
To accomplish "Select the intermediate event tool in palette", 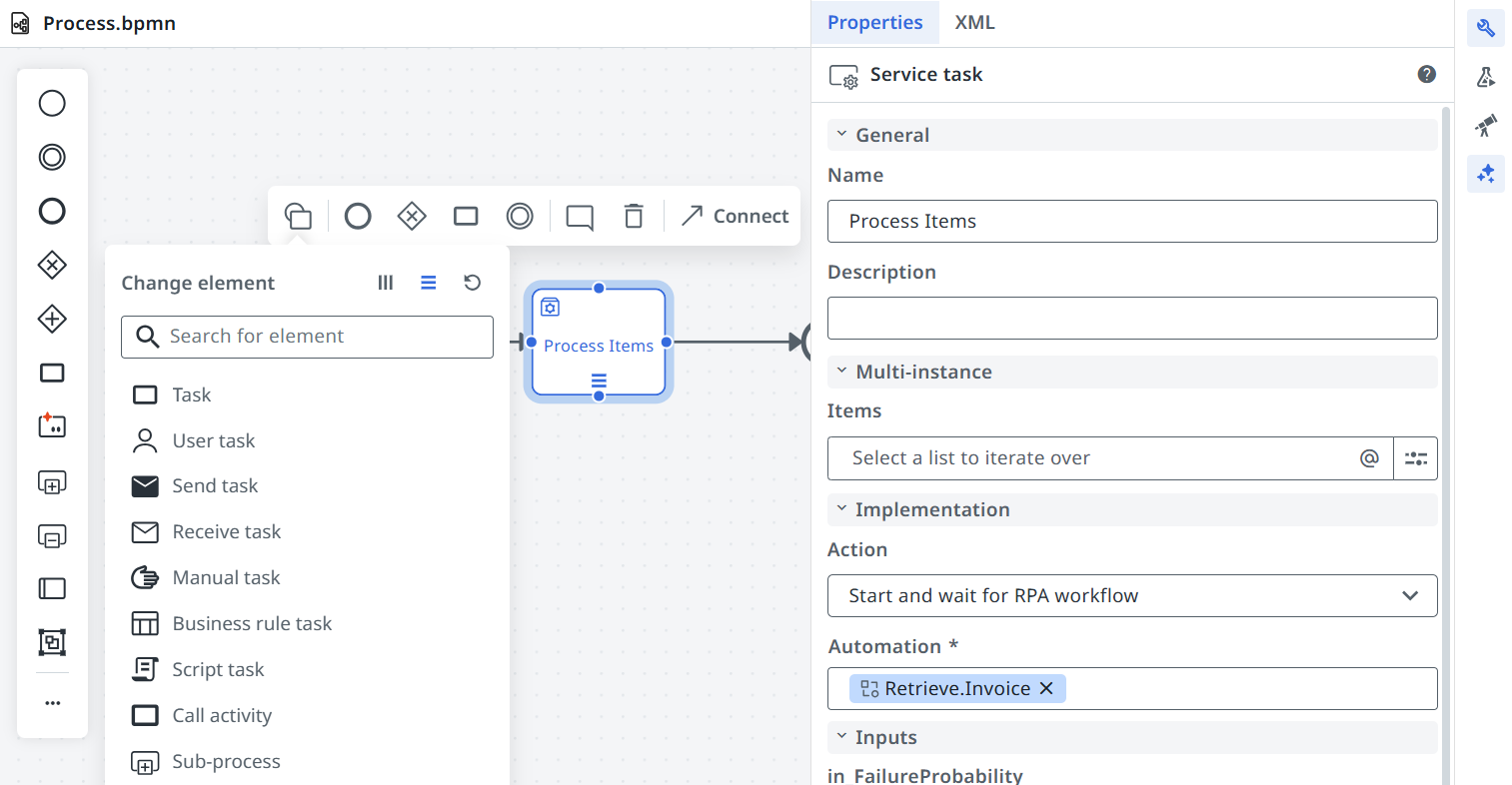I will [x=52, y=157].
